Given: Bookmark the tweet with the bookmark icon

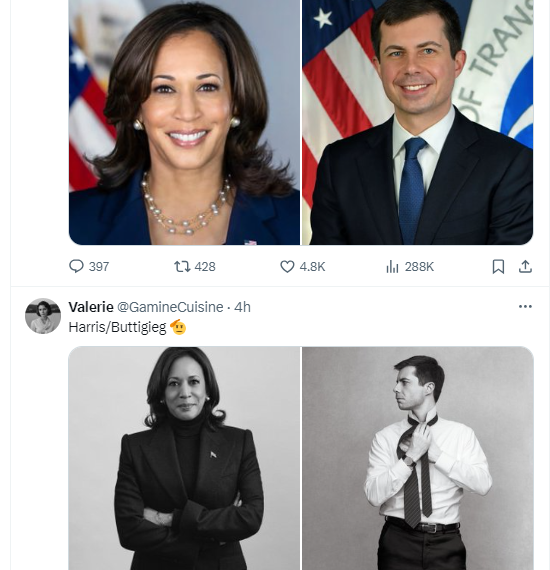Looking at the screenshot, I should (x=498, y=266).
